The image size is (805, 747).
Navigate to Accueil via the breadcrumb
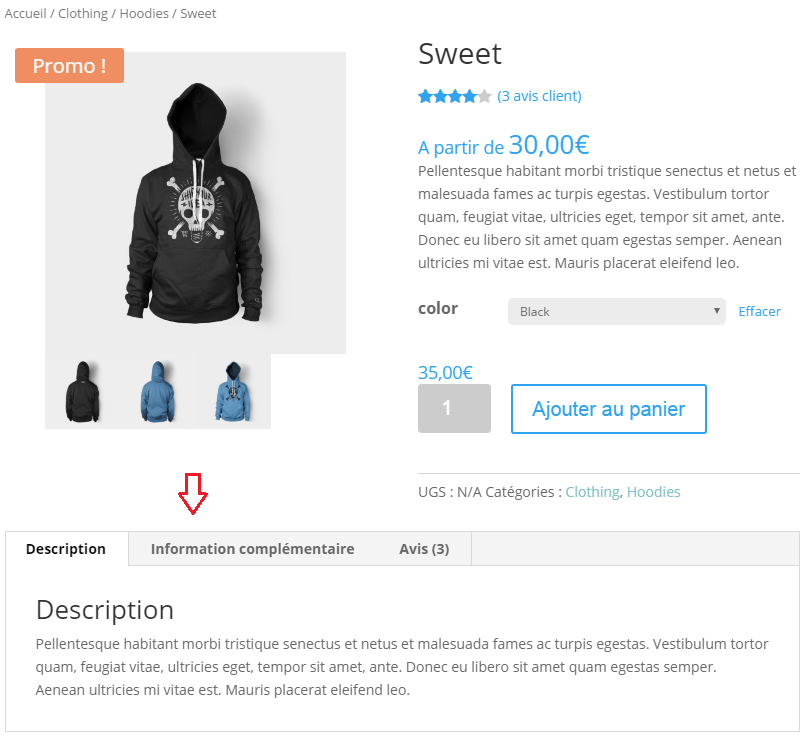click(24, 13)
